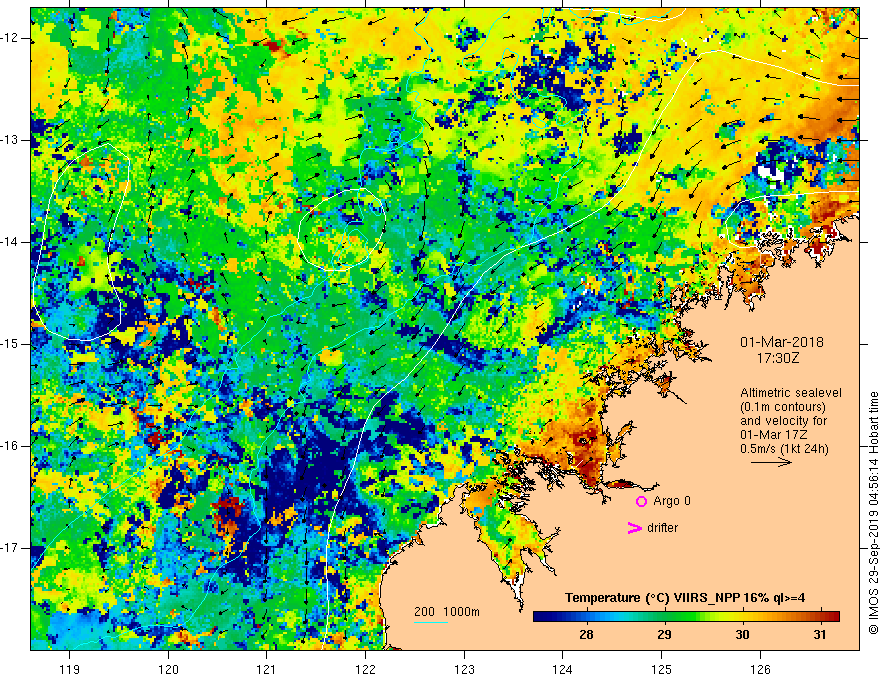
Task: Click latitude axis label -16
Action: coord(10,446)
